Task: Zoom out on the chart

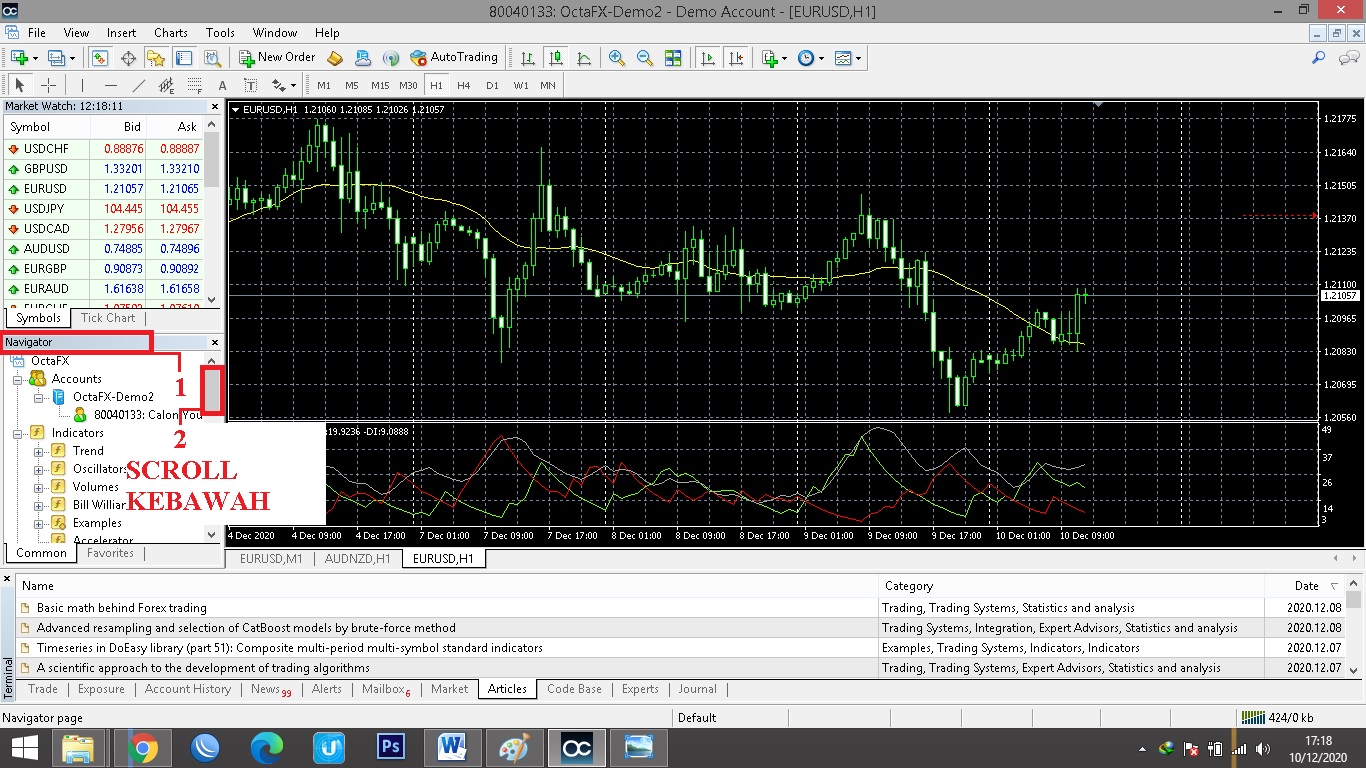Action: coord(645,58)
